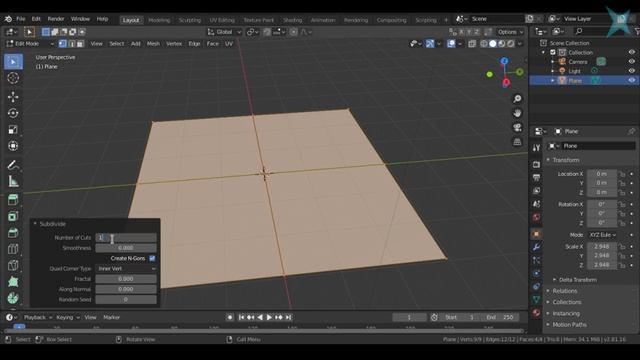Collapse the Subdivide operator panel
The width and height of the screenshot is (640, 360).
click(x=35, y=224)
